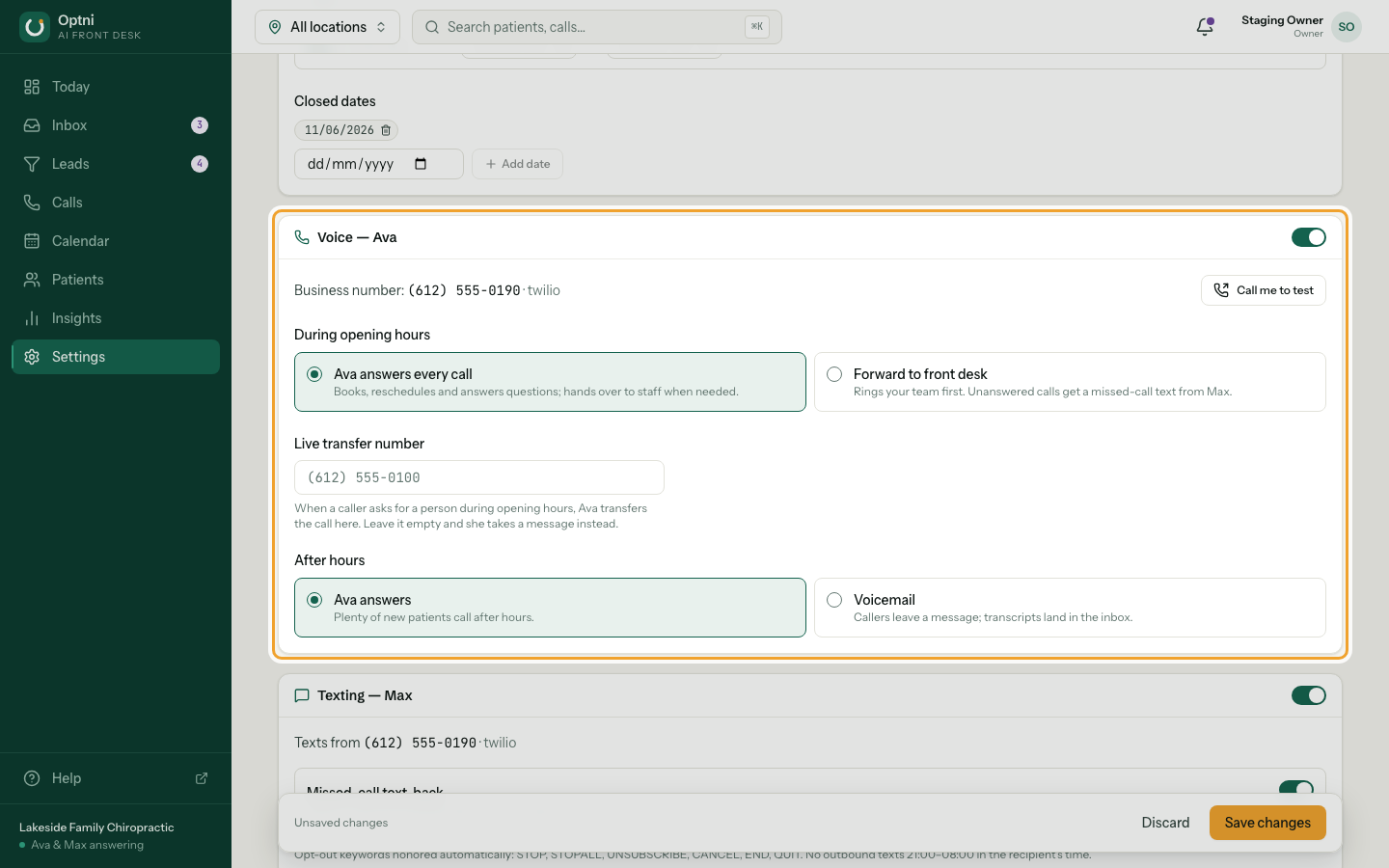
Task: View Insights page
Action: click(116, 318)
